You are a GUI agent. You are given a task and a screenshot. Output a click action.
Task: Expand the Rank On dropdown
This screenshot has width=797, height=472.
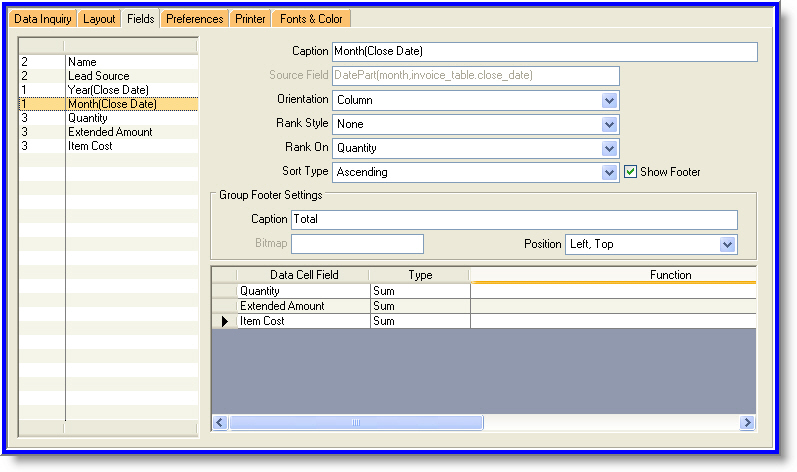[609, 148]
